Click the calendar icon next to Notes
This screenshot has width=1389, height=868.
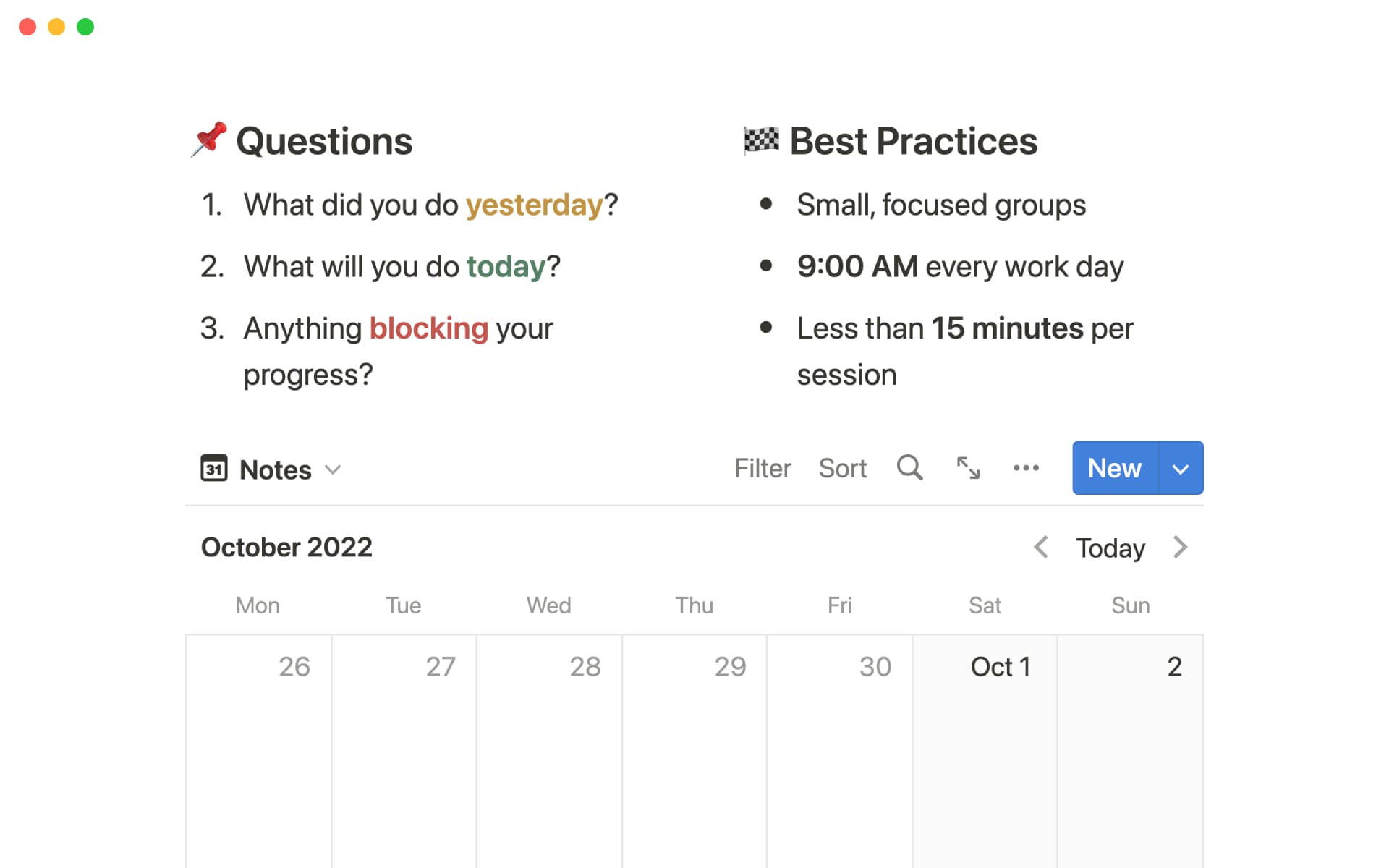click(x=213, y=469)
